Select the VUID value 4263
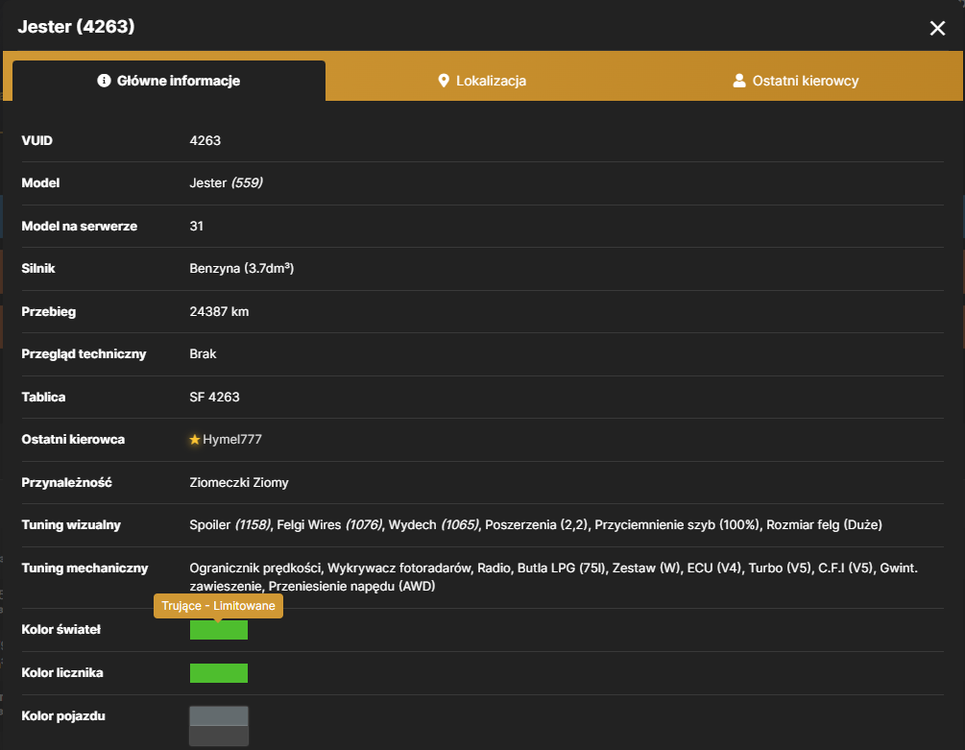The width and height of the screenshot is (965, 750). (205, 140)
